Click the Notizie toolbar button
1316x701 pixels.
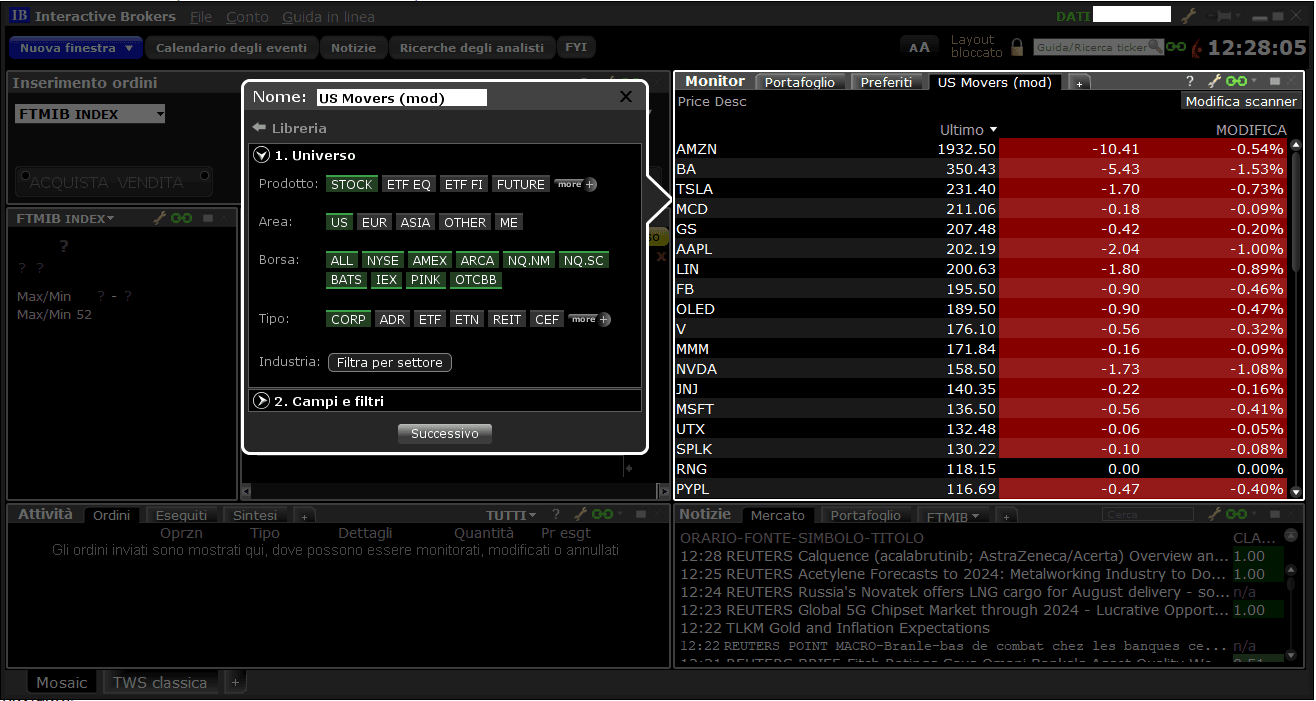click(x=354, y=48)
